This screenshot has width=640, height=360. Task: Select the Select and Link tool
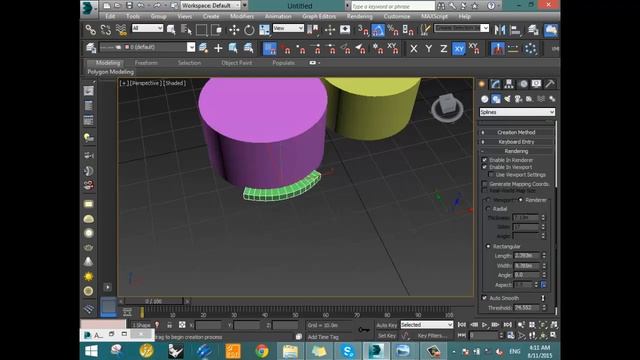(x=90, y=29)
